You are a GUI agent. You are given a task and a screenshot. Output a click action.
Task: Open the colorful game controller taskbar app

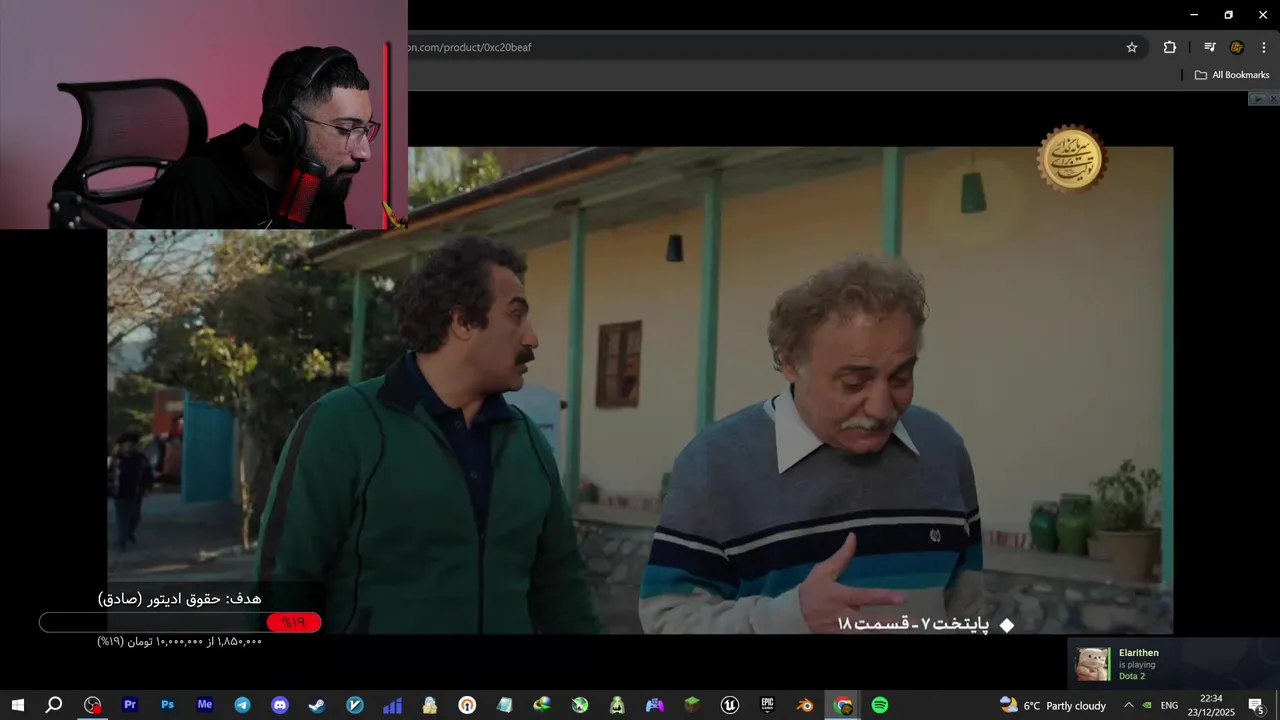pyautogui.click(x=655, y=705)
